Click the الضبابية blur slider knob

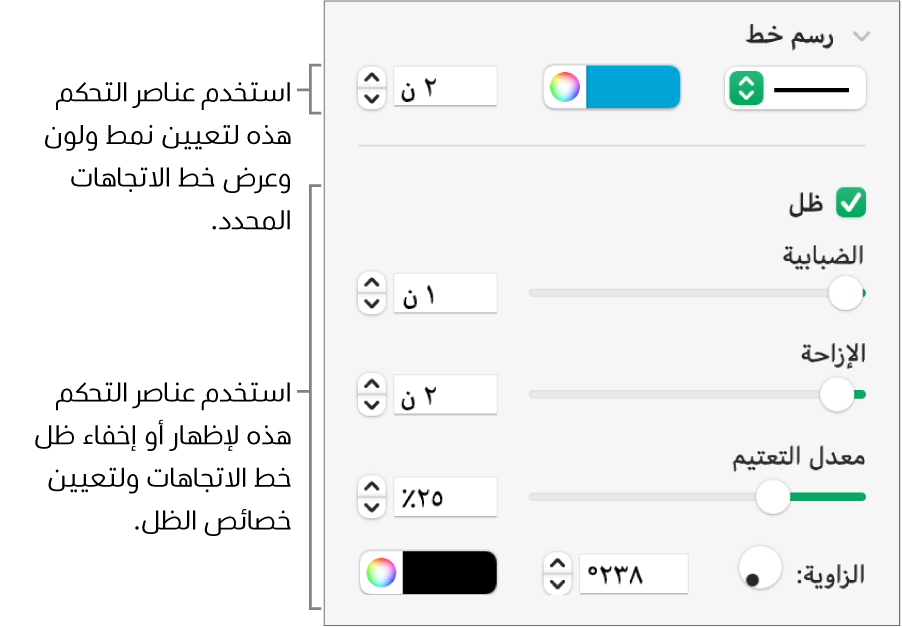[x=846, y=293]
